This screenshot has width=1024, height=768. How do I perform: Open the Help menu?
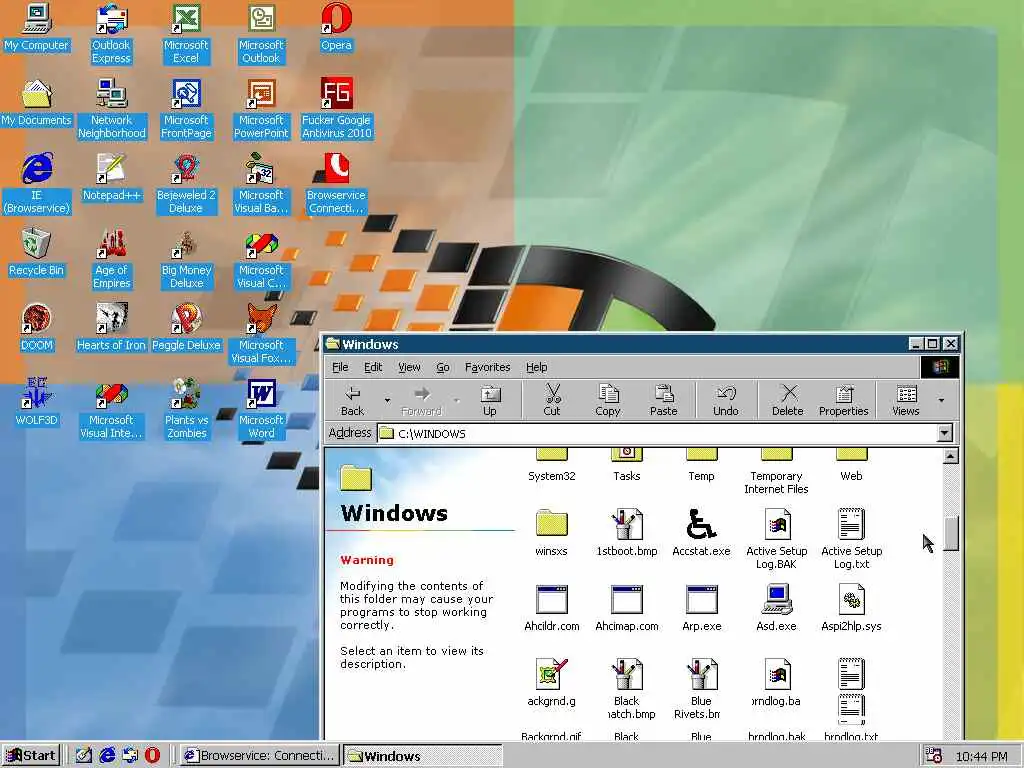click(537, 367)
